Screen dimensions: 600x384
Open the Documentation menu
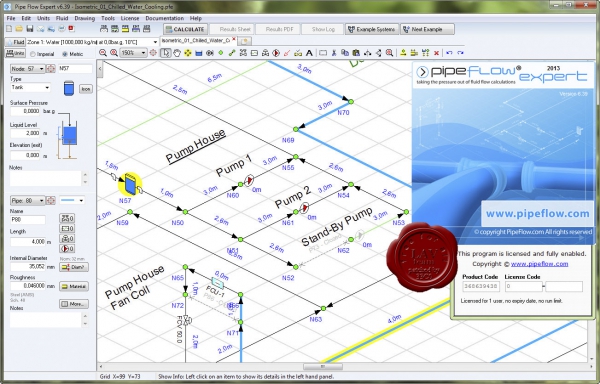click(165, 18)
